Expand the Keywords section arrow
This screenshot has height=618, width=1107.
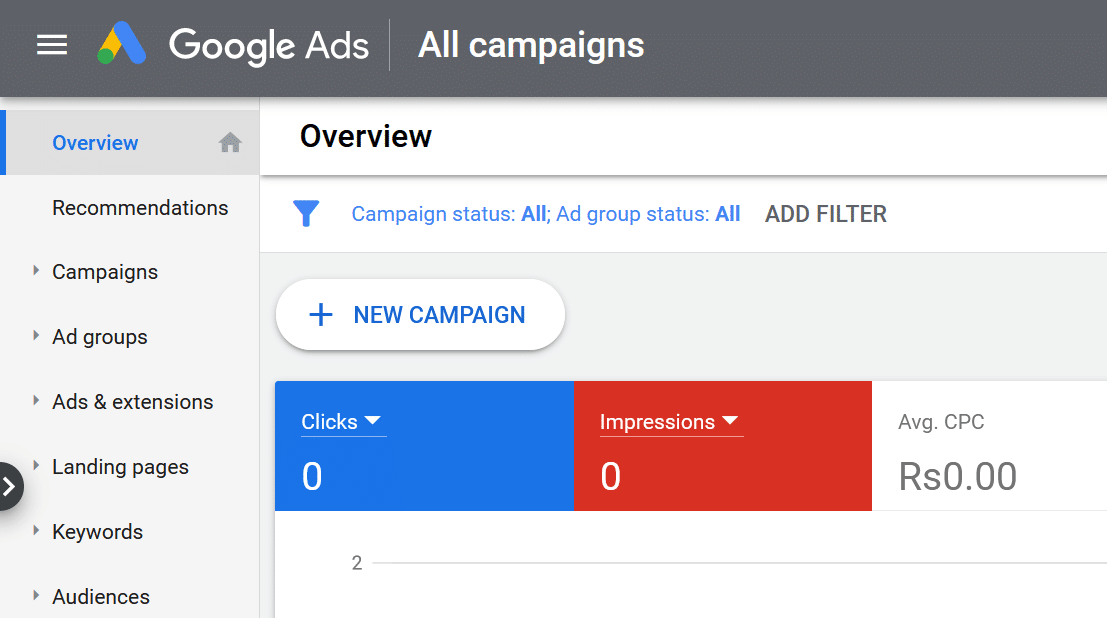click(36, 531)
